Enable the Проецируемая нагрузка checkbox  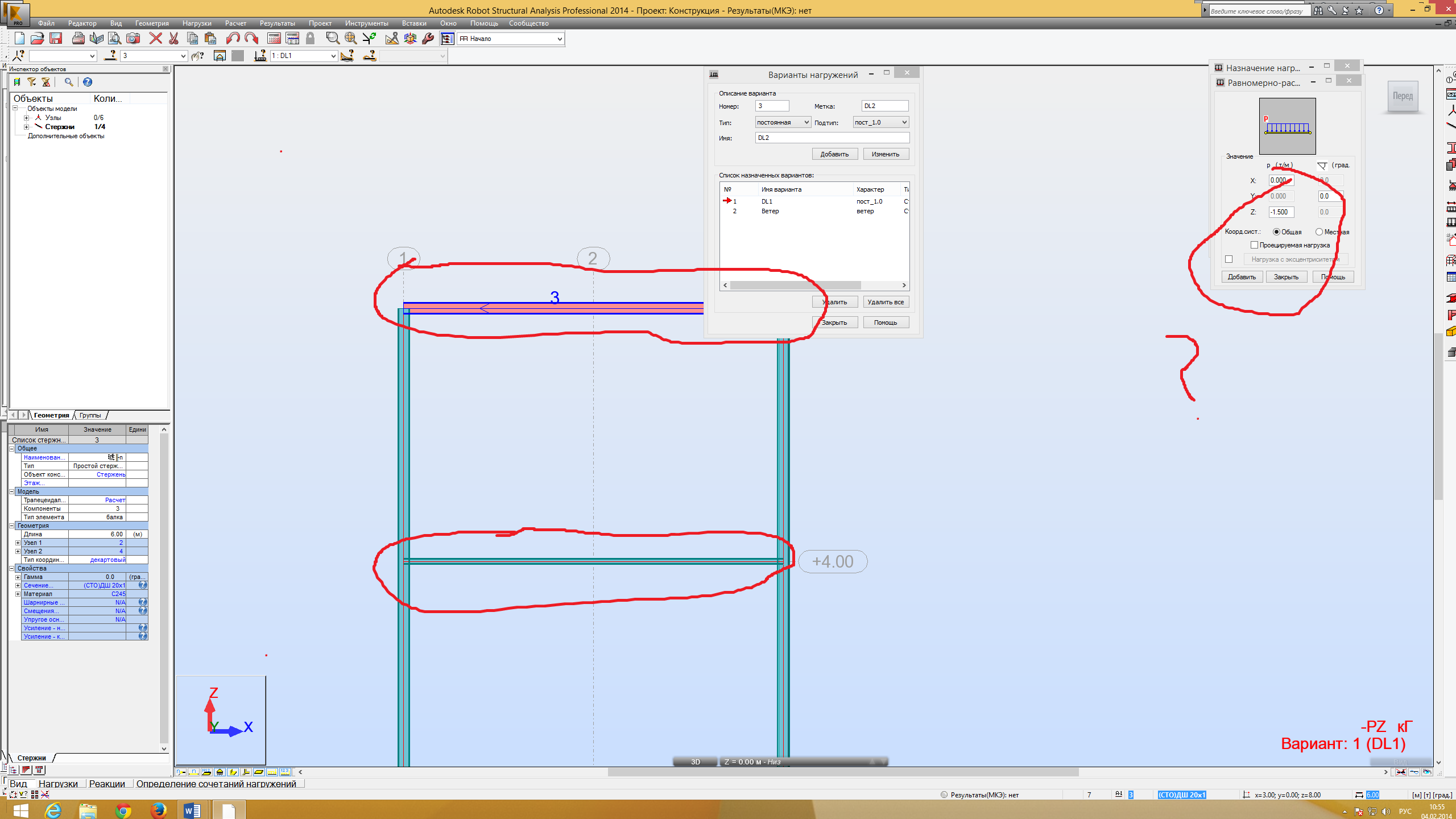coord(1254,245)
